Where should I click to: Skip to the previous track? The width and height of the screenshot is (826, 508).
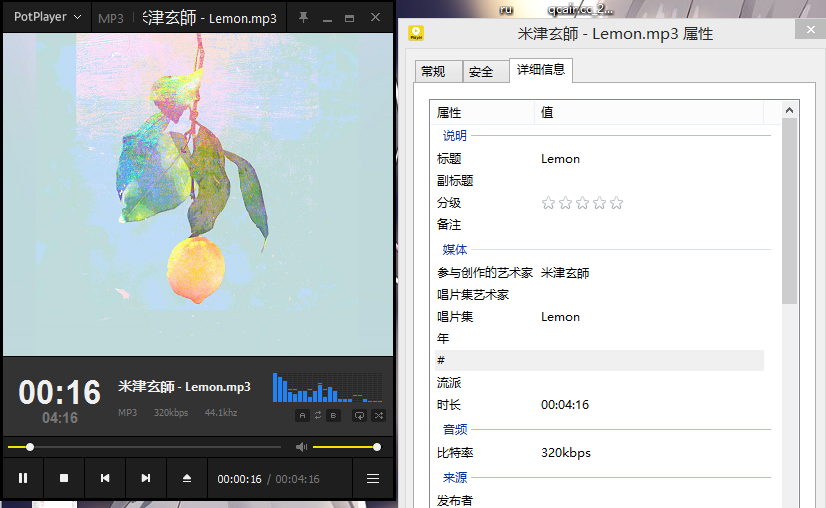105,479
